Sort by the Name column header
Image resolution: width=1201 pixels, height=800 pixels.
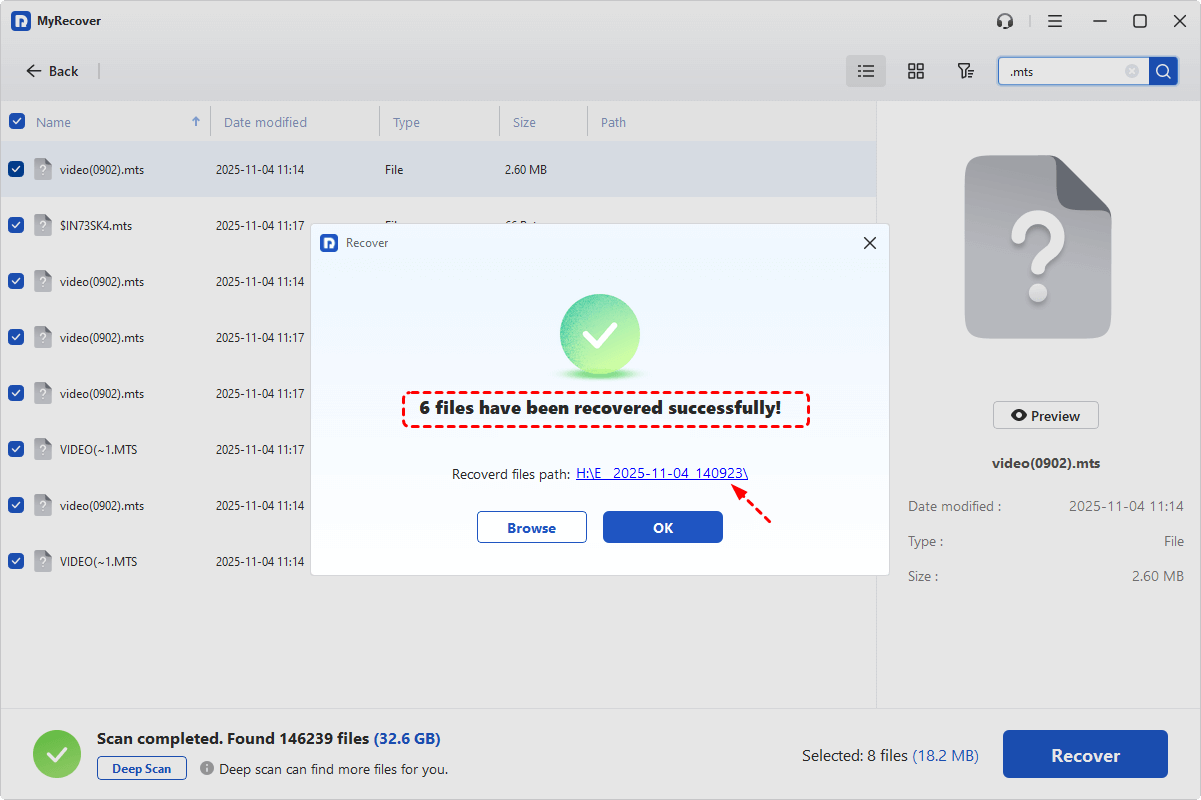54,122
